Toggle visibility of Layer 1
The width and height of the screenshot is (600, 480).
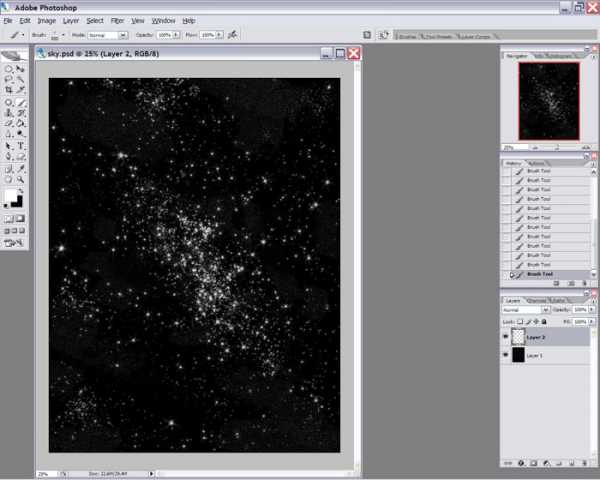coord(505,355)
